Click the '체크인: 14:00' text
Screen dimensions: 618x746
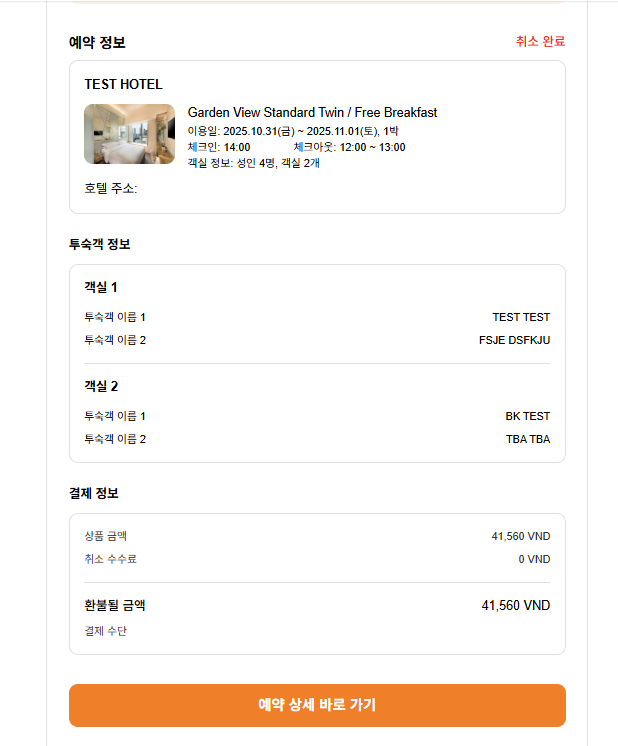(x=219, y=147)
